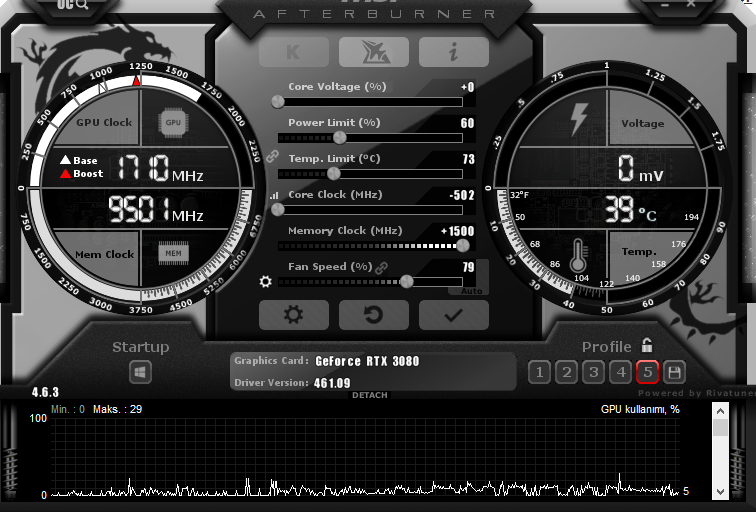756x517 pixels.
Task: Click the Temp. Limit slider handle
Action: (334, 174)
